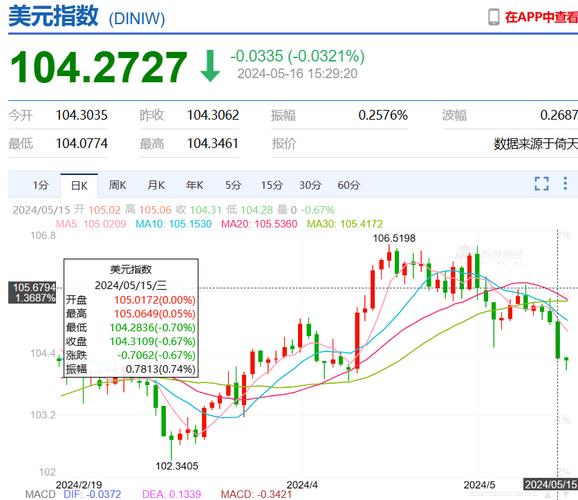Click the DIF: -0.0372 indicator
The width and height of the screenshot is (578, 500).
click(x=92, y=494)
